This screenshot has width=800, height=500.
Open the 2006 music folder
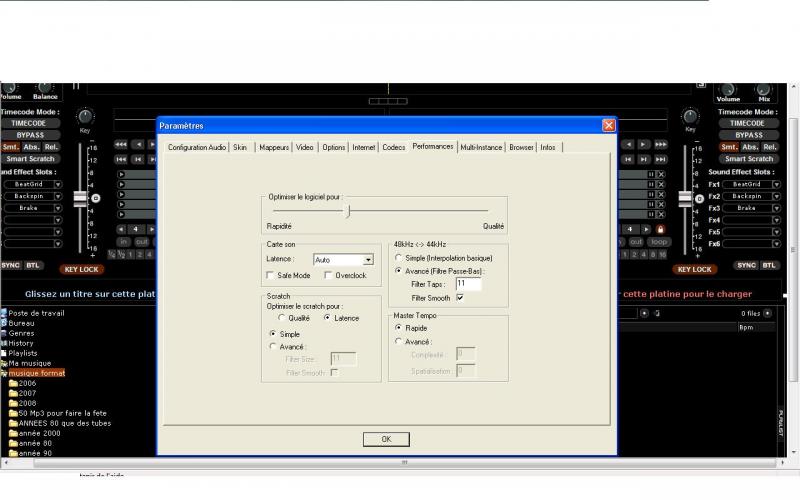[27, 383]
